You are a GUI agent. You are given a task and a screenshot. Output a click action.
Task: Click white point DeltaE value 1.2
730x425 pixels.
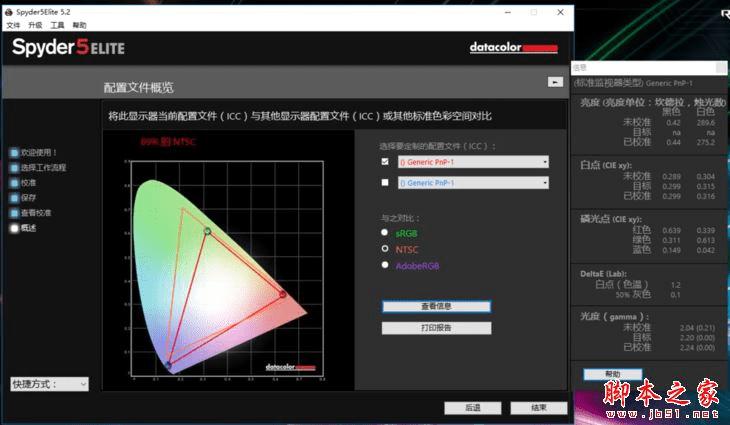(x=676, y=285)
